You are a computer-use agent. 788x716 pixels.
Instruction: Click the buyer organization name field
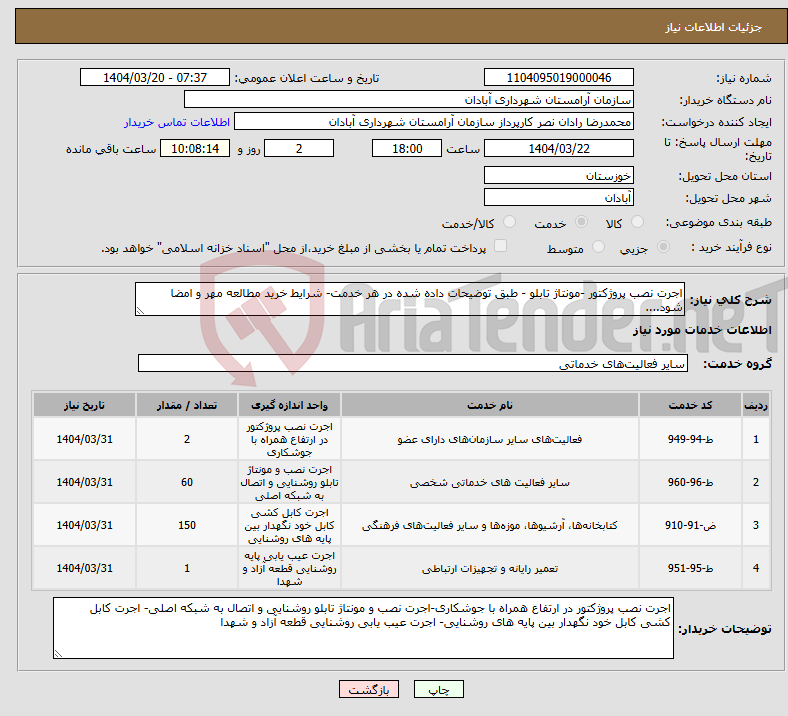pos(409,99)
